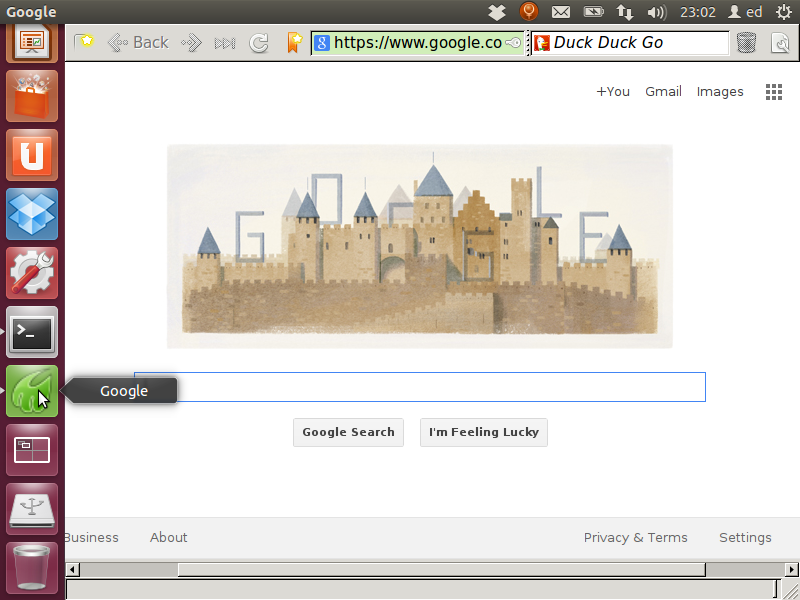Click the horizontal scrollbar right arrow

point(792,569)
